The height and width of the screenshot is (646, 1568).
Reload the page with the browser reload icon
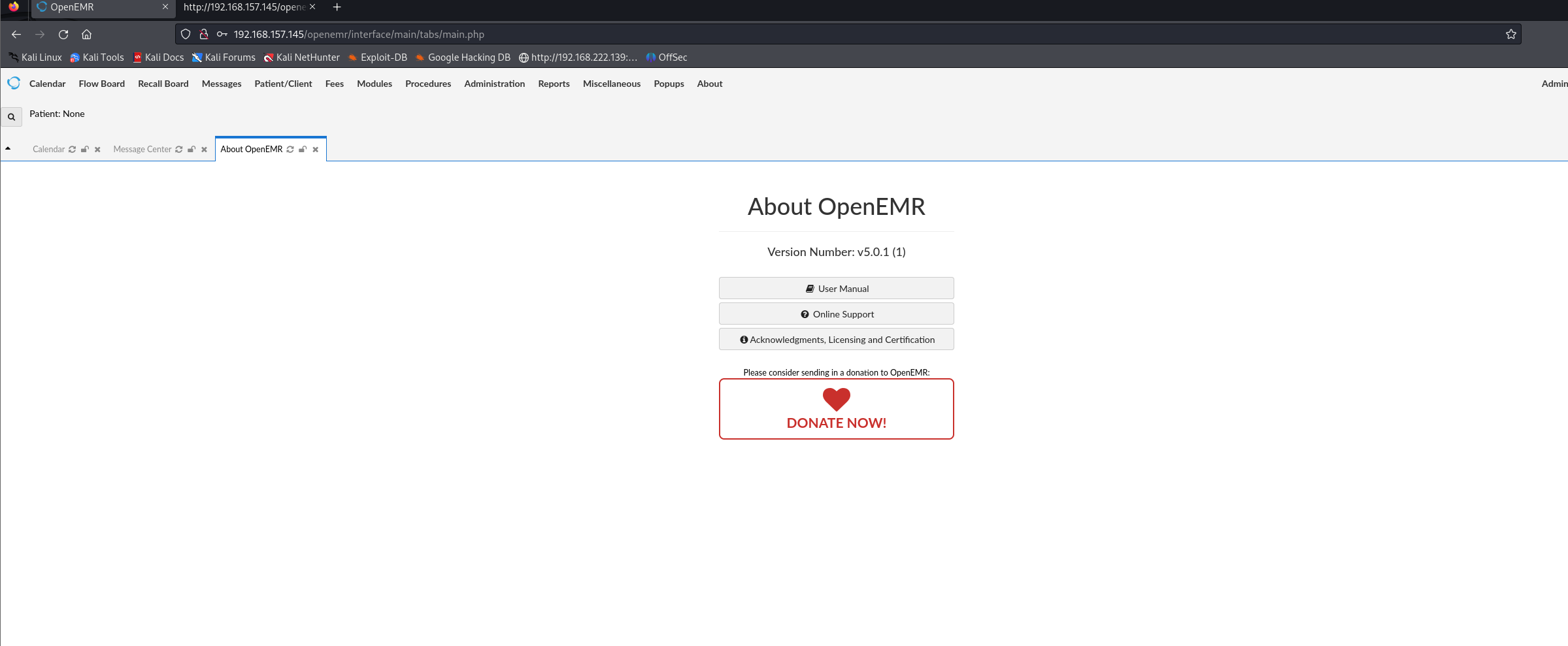pos(63,34)
